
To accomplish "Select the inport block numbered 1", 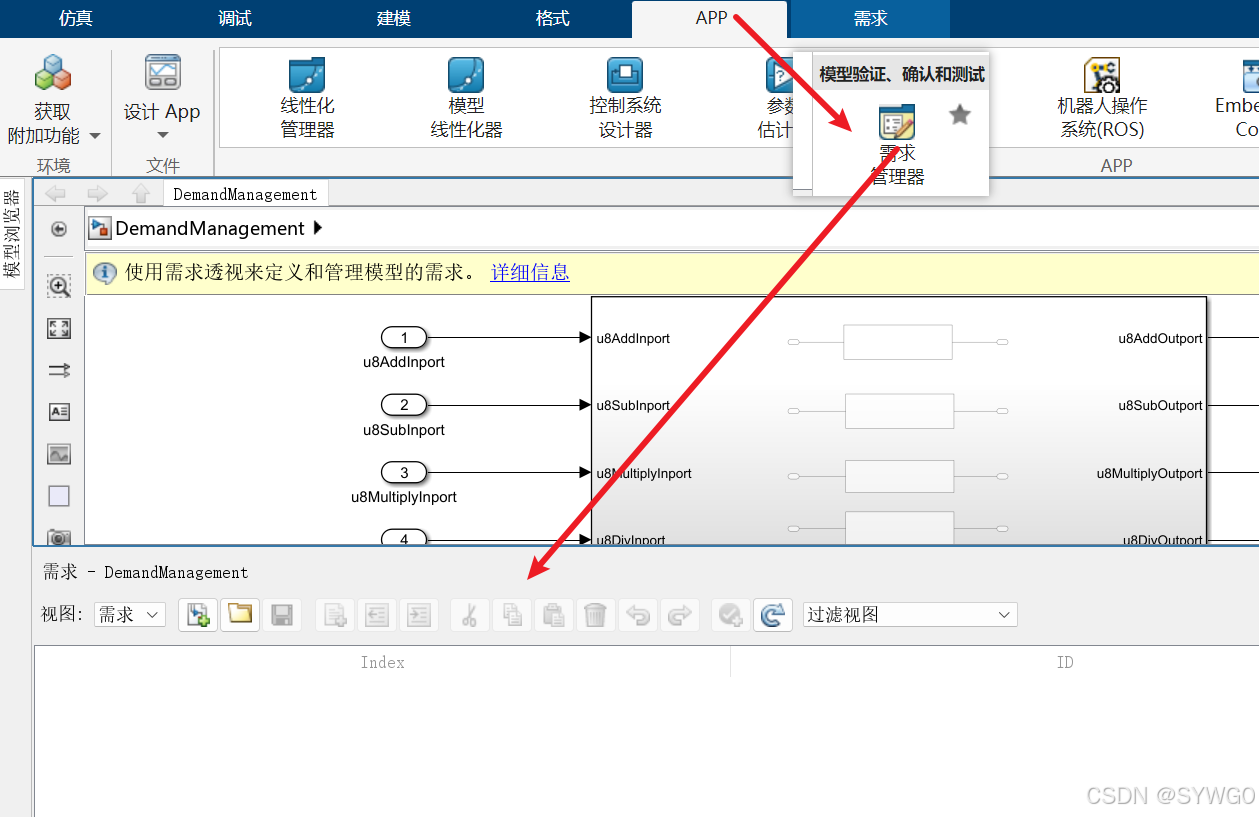I will pyautogui.click(x=404, y=338).
